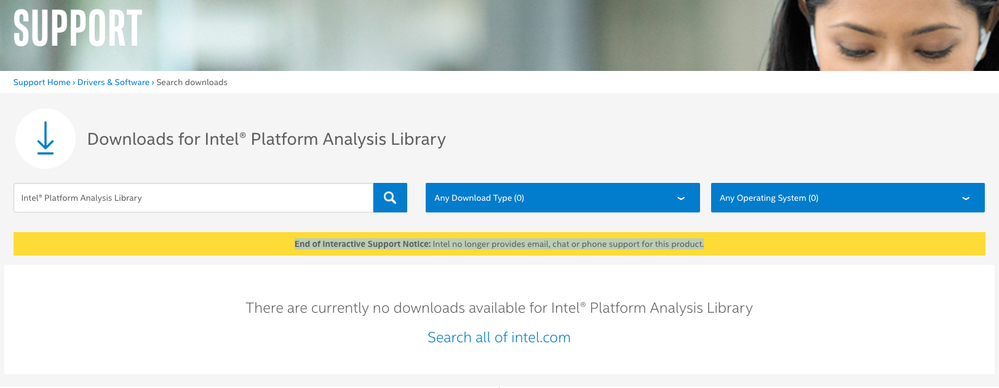Click Search all of intel.com link
Image resolution: width=999 pixels, height=388 pixels.
pyautogui.click(x=499, y=337)
